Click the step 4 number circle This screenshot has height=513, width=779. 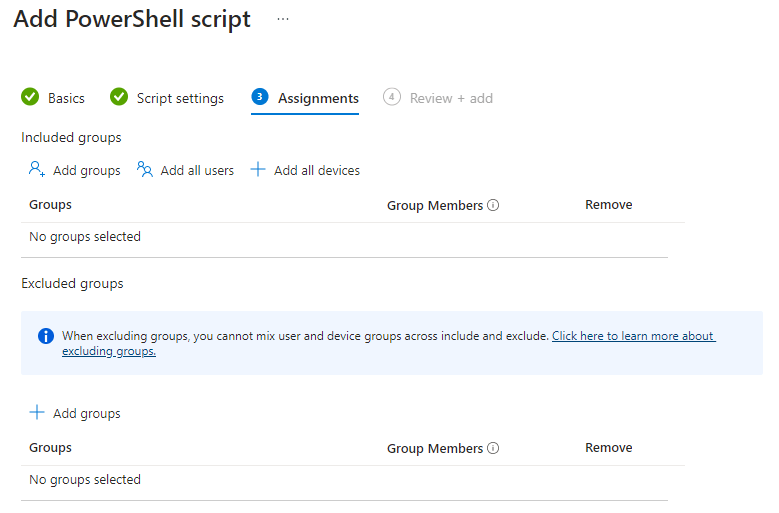tap(392, 97)
